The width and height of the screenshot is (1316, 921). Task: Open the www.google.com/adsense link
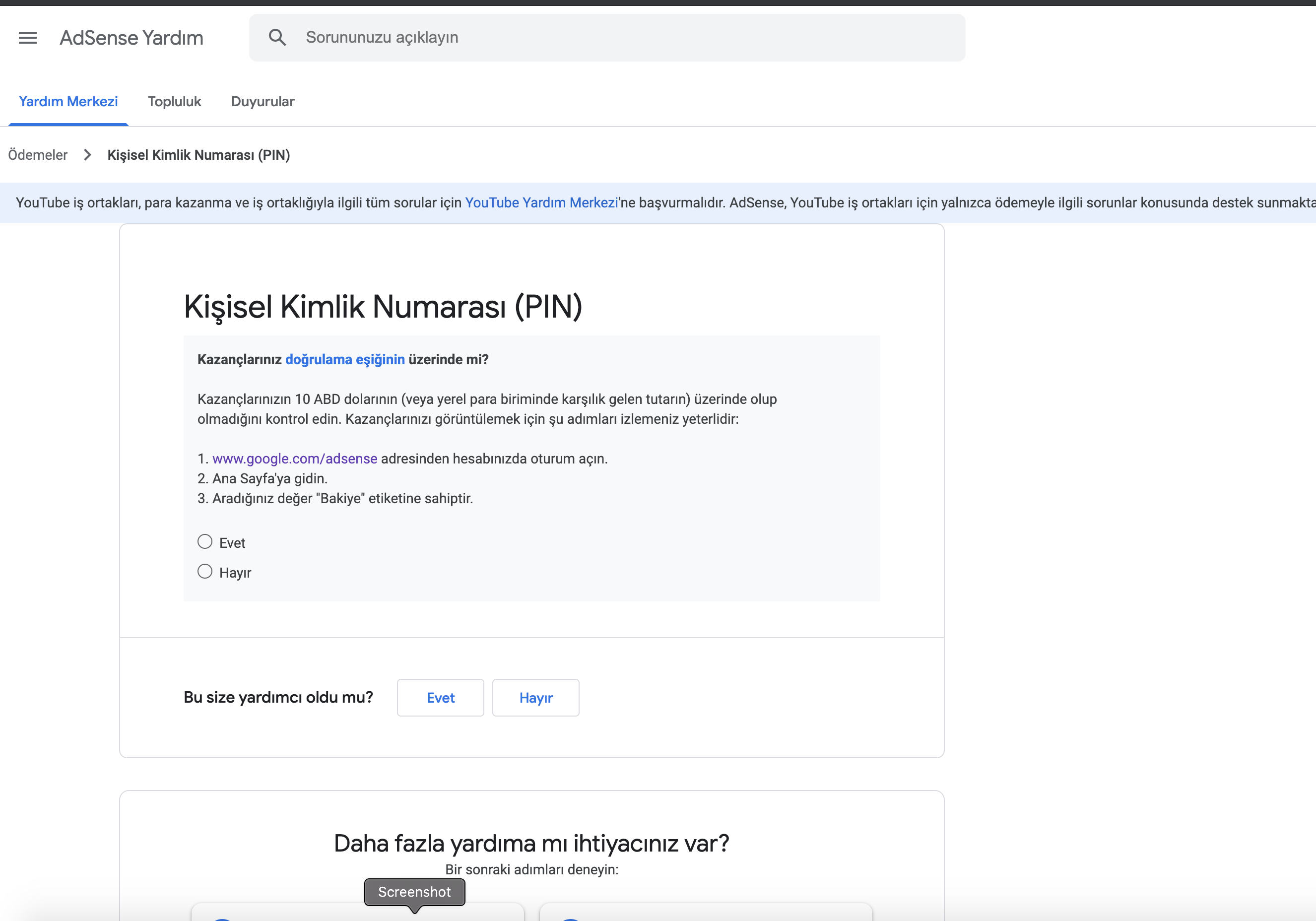pos(295,459)
